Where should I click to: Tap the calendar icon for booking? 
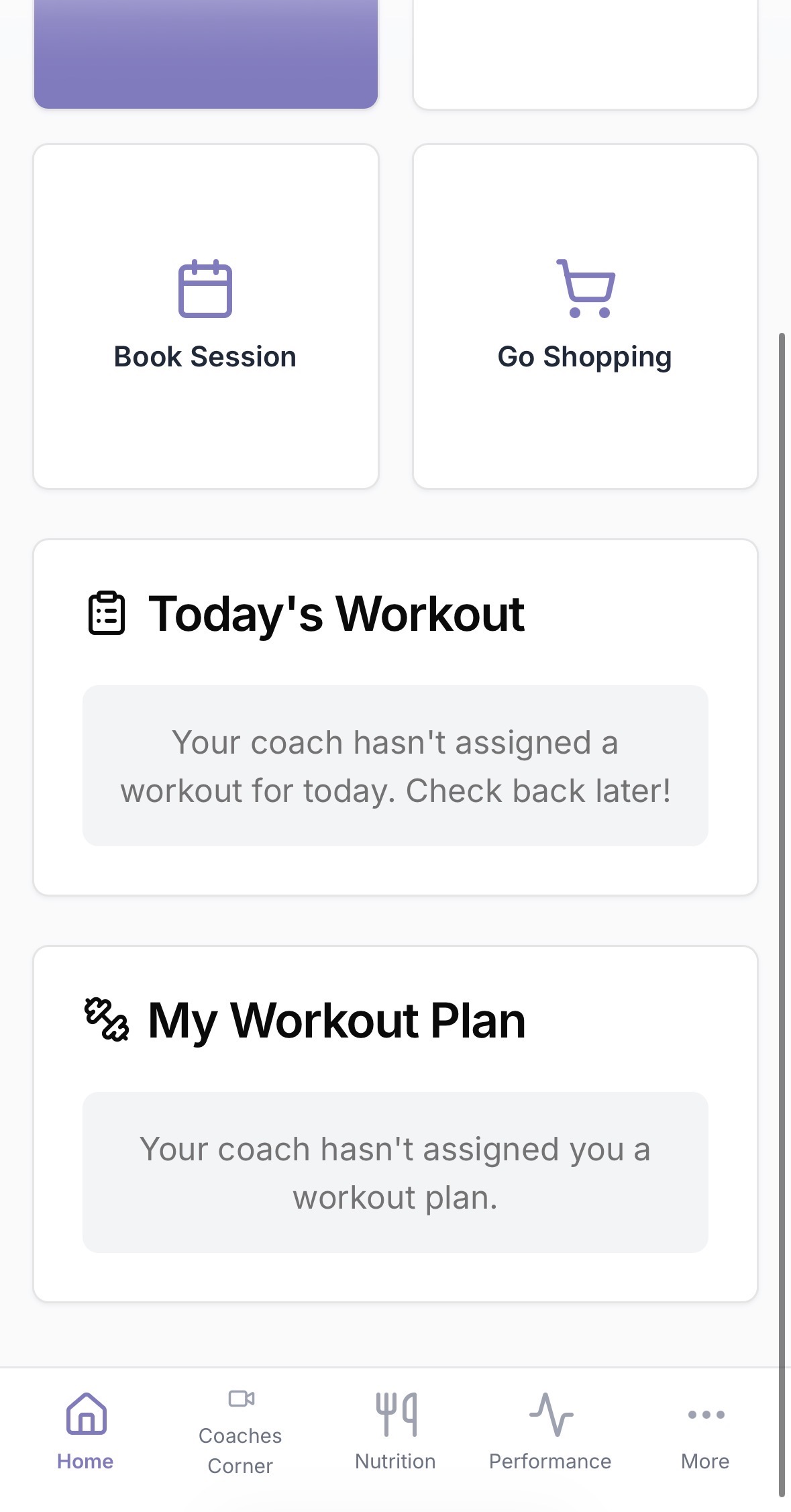tap(205, 289)
